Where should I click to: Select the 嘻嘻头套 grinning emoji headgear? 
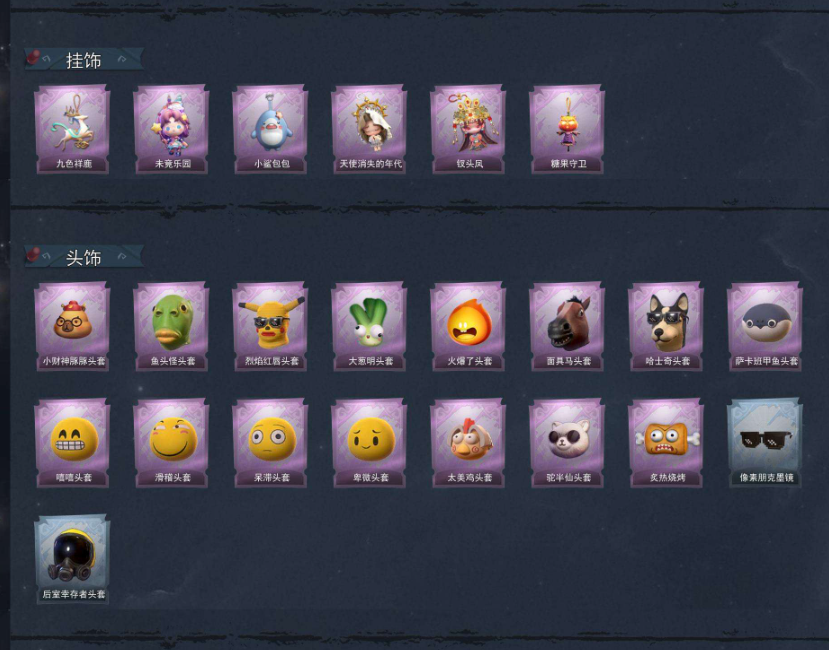pyautogui.click(x=72, y=443)
